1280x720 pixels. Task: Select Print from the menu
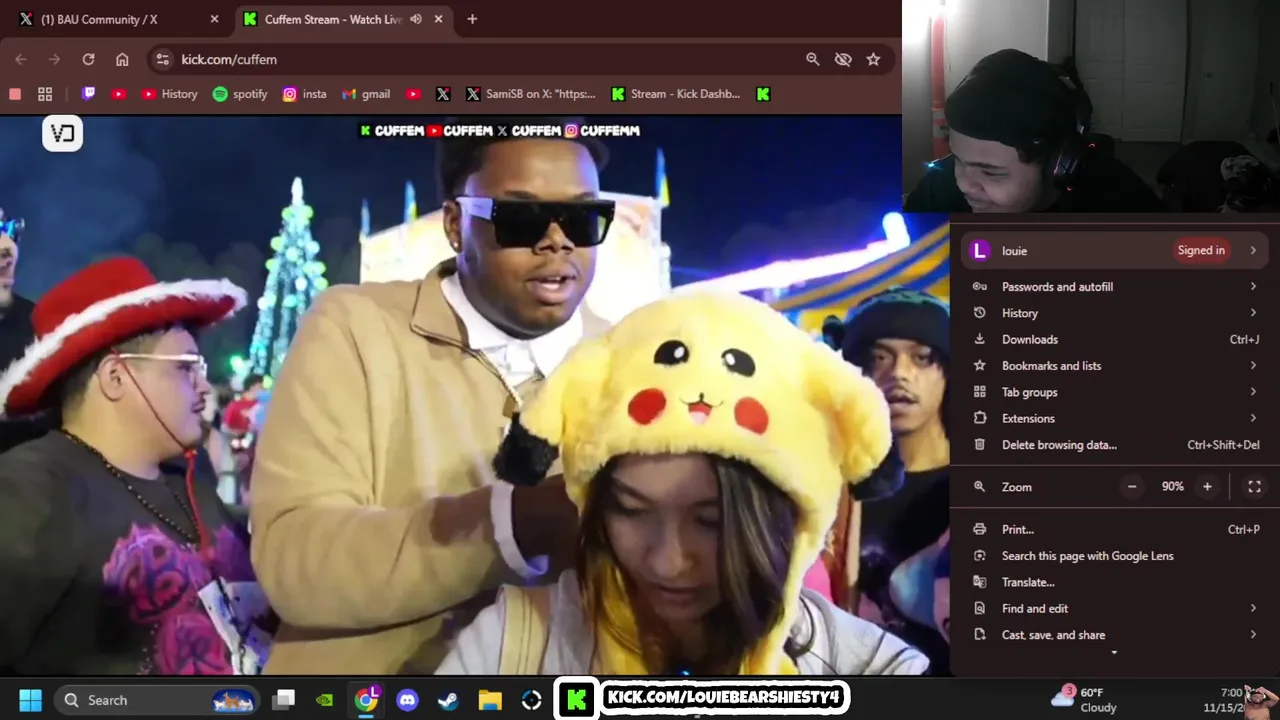[x=1114, y=529]
